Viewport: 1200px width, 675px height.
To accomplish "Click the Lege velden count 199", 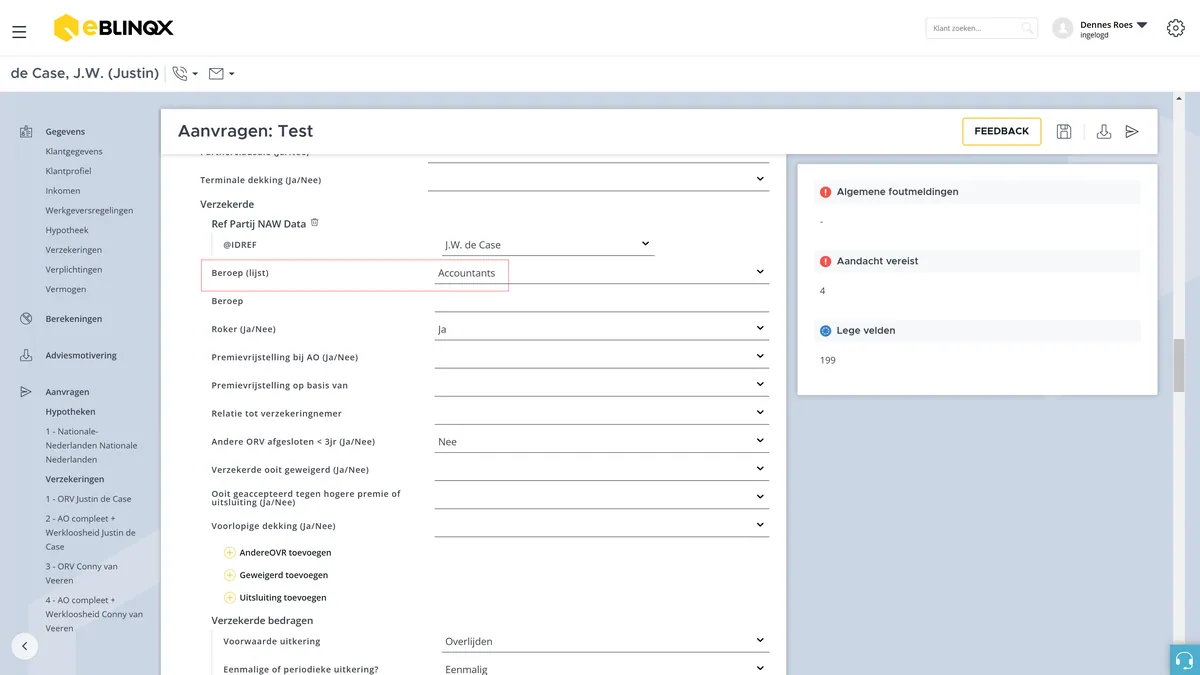I will (x=828, y=360).
